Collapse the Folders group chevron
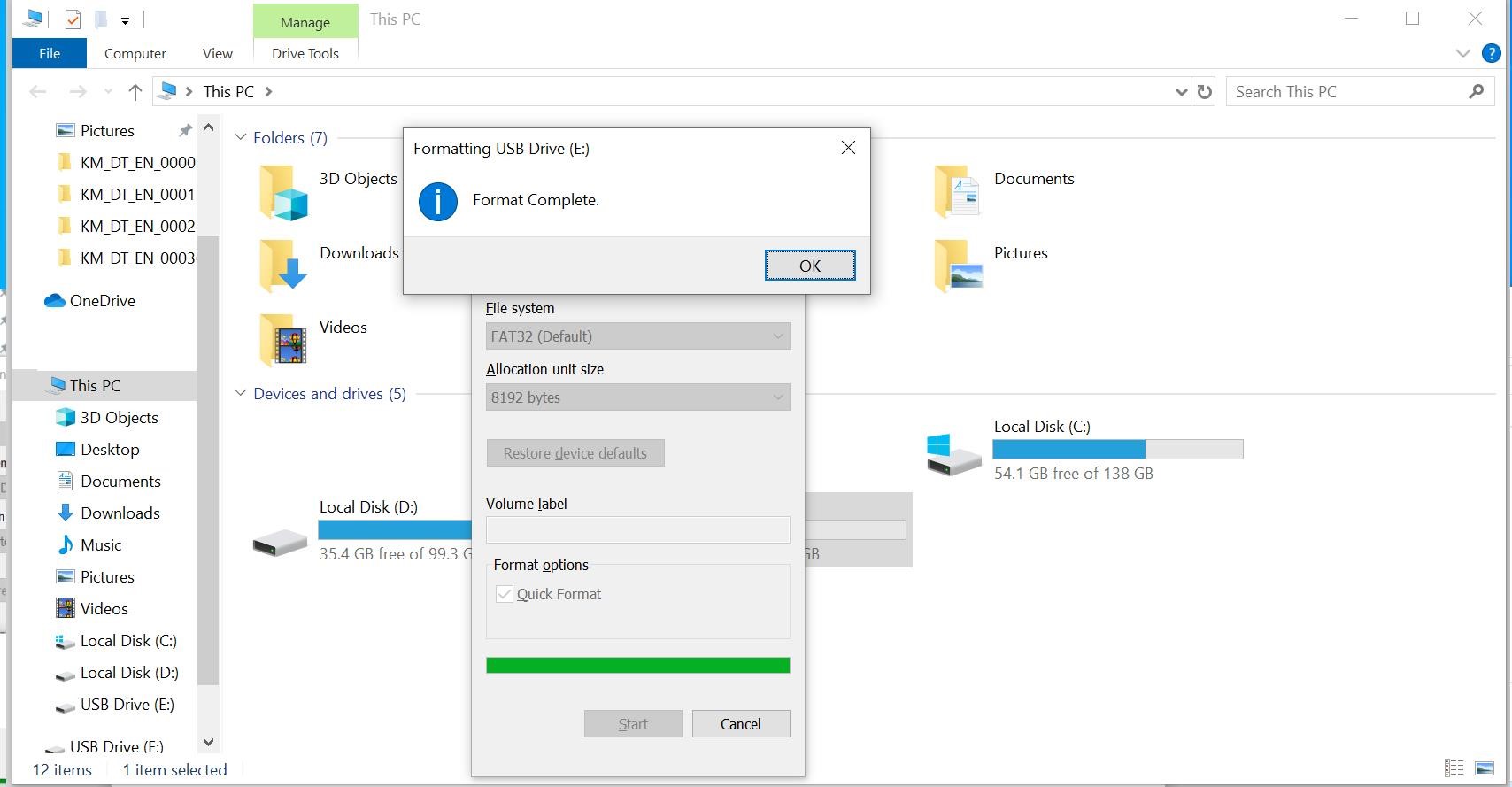Screen dimensions: 1512x787 pyautogui.click(x=240, y=137)
